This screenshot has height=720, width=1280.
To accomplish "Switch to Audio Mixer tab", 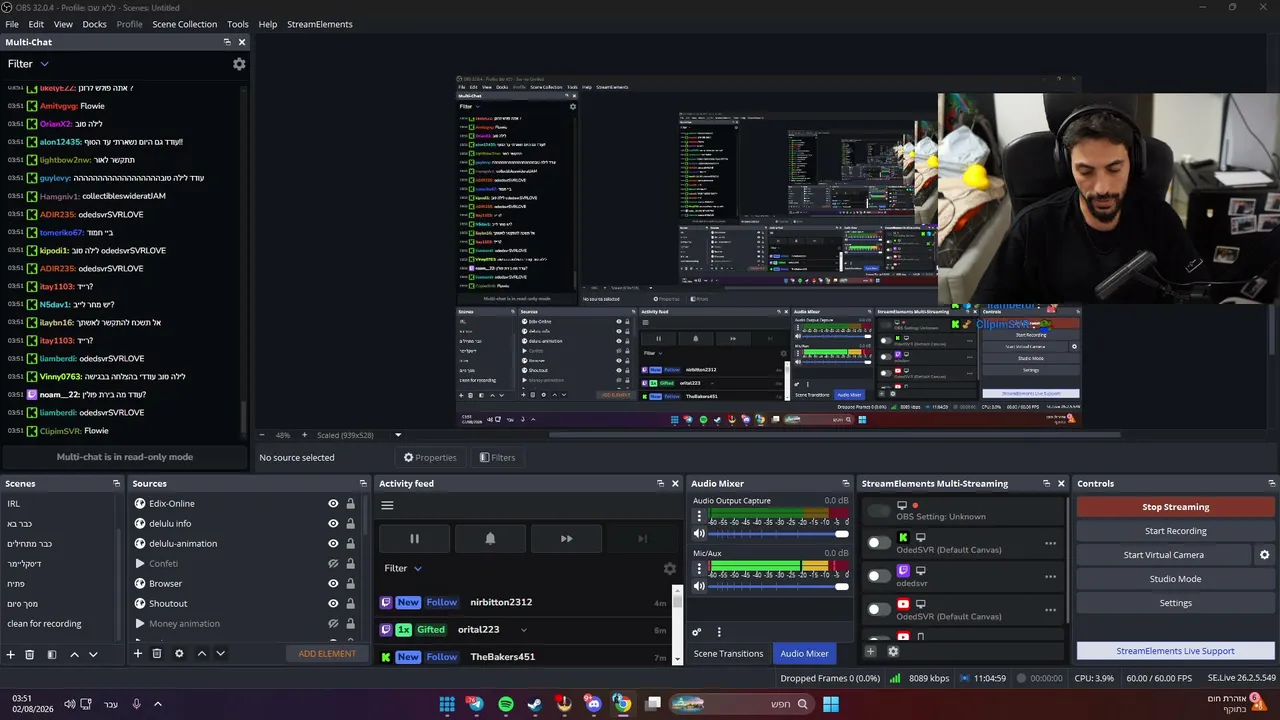I will click(804, 654).
